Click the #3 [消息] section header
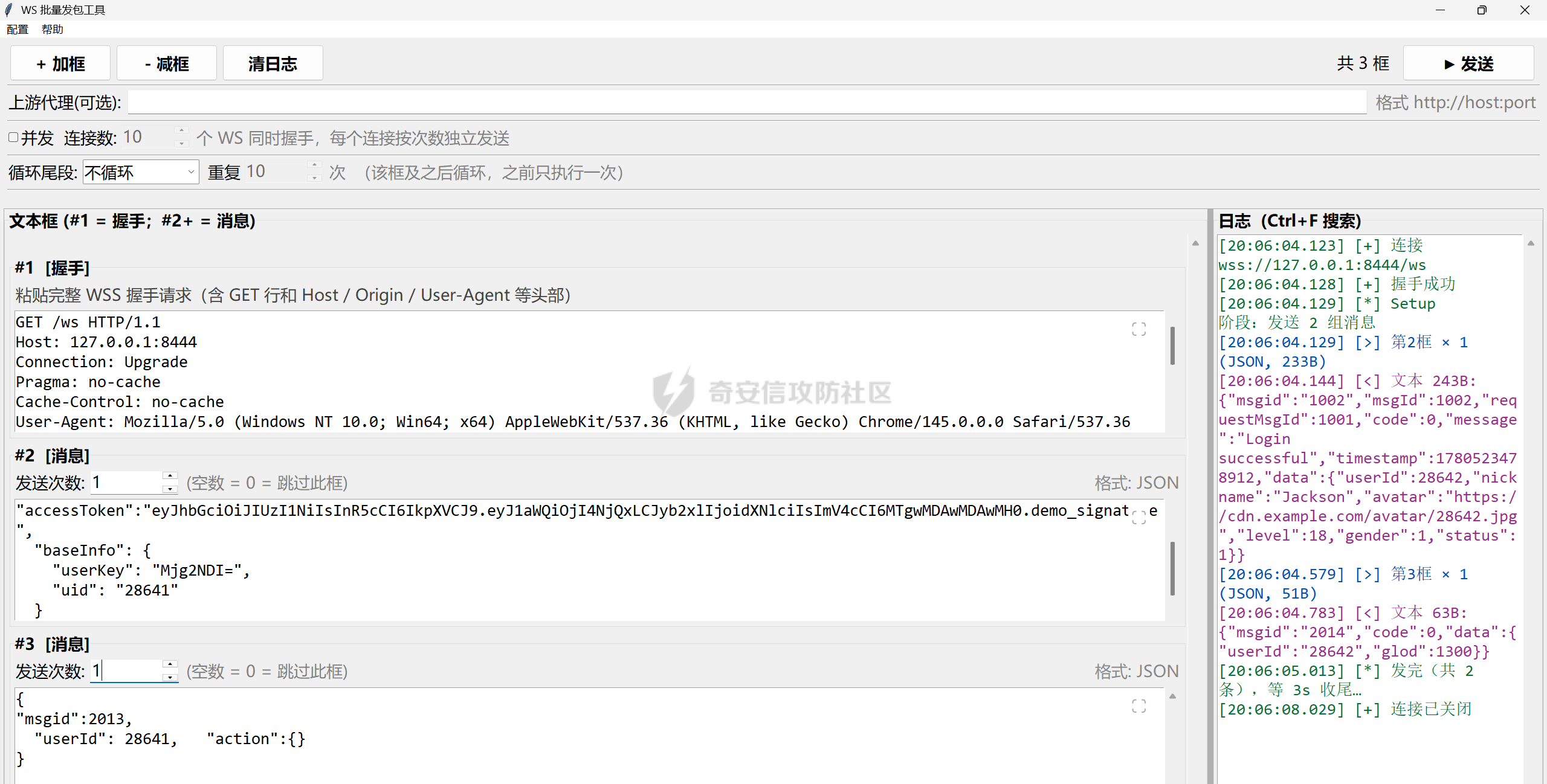This screenshot has height=784, width=1547. coord(52,644)
